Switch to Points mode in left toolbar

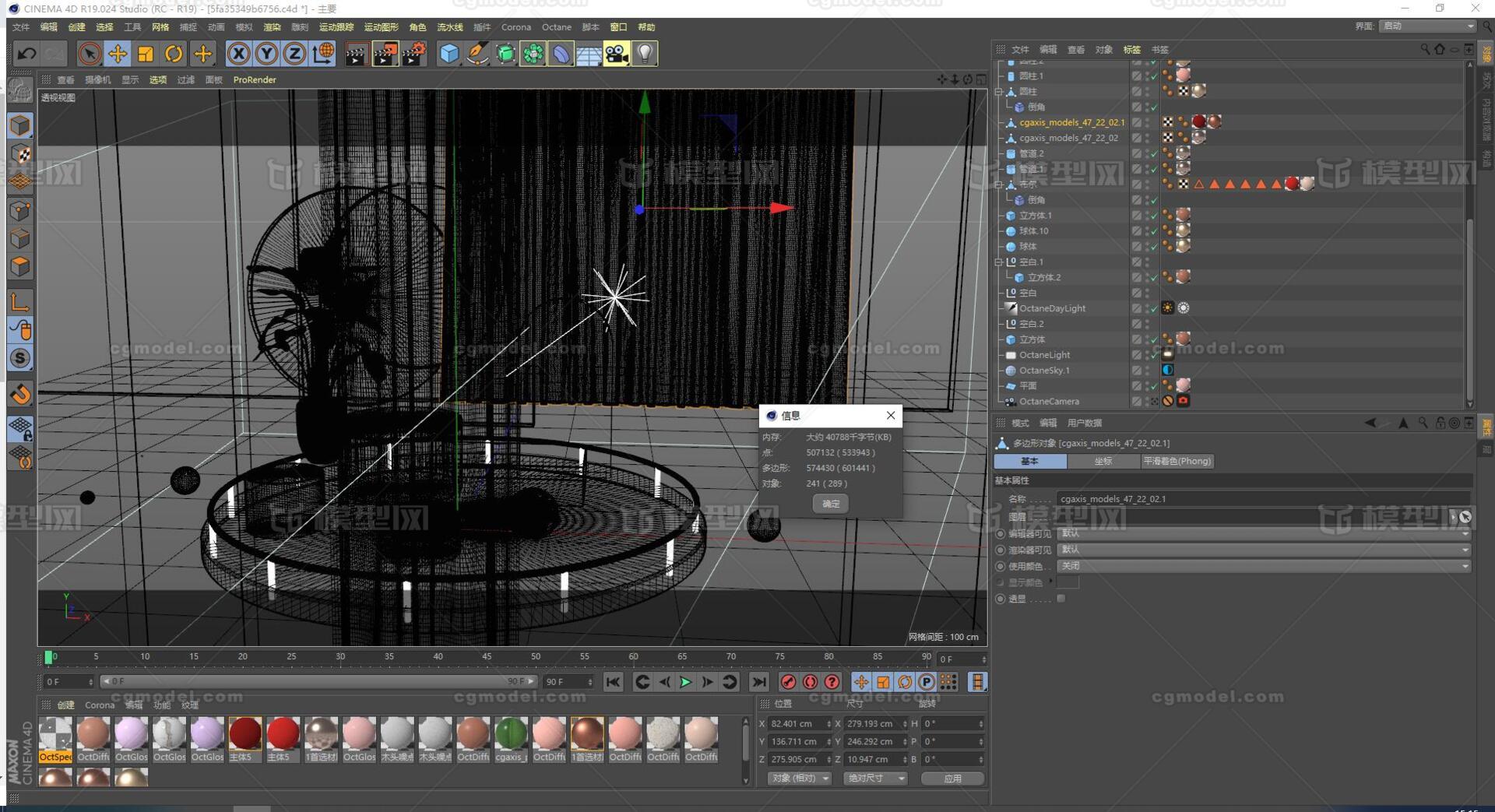pyautogui.click(x=20, y=211)
